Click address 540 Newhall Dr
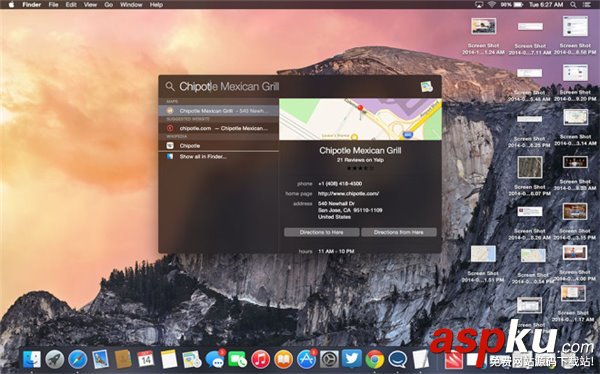Viewport: 600px width, 374px height. coord(350,210)
